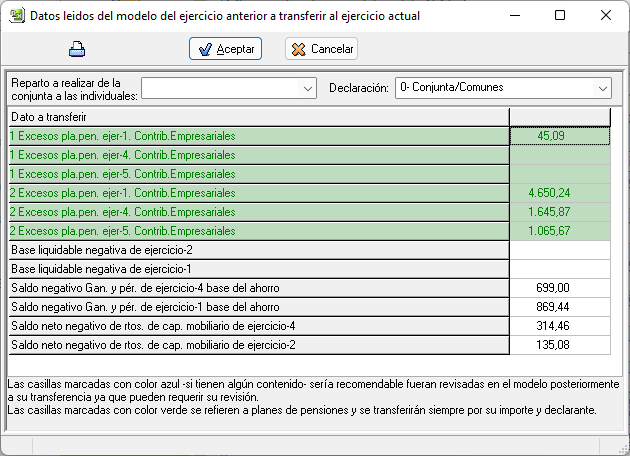Click the Cancelar button
This screenshot has height=456, width=630.
point(321,49)
